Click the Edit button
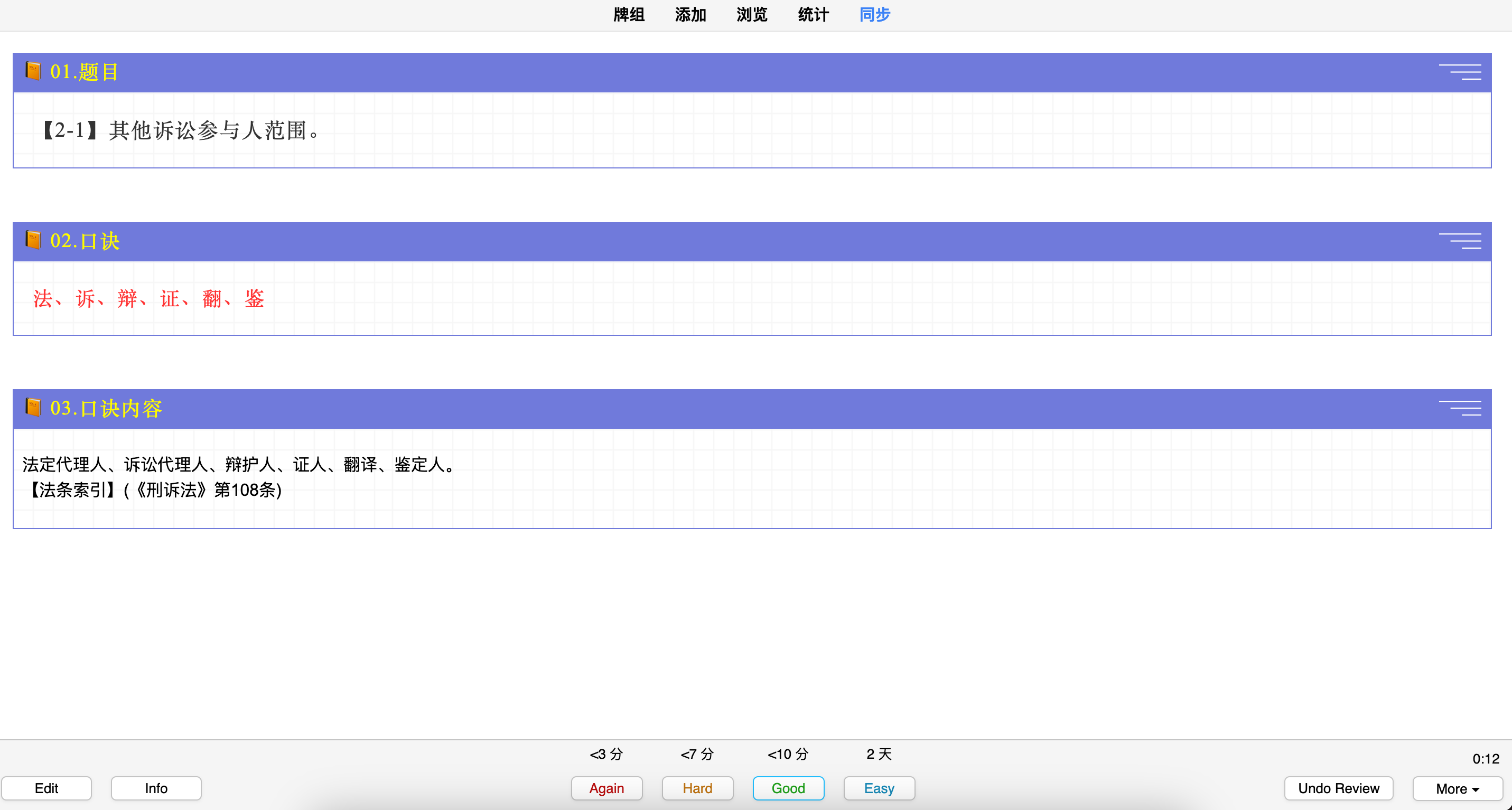Image resolution: width=1512 pixels, height=810 pixels. (46, 788)
